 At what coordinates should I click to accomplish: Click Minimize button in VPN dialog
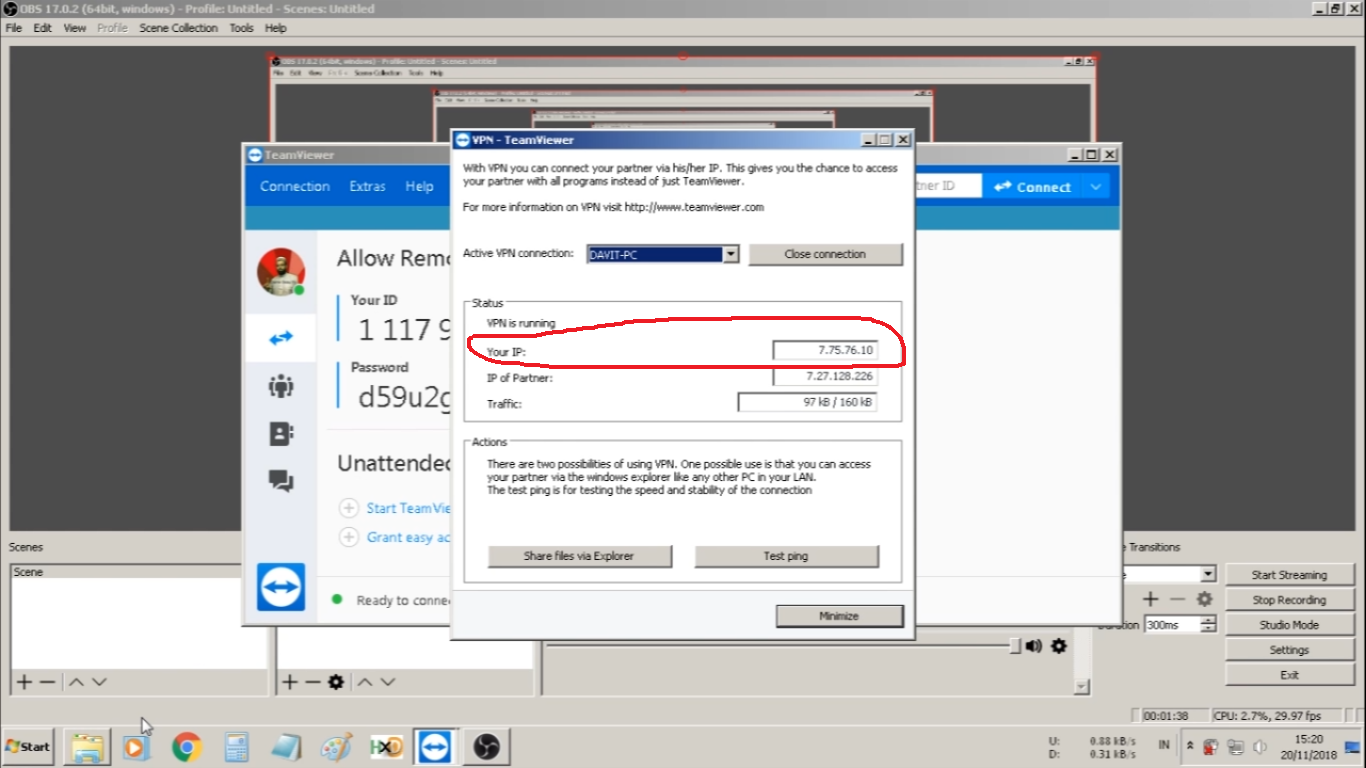click(839, 616)
